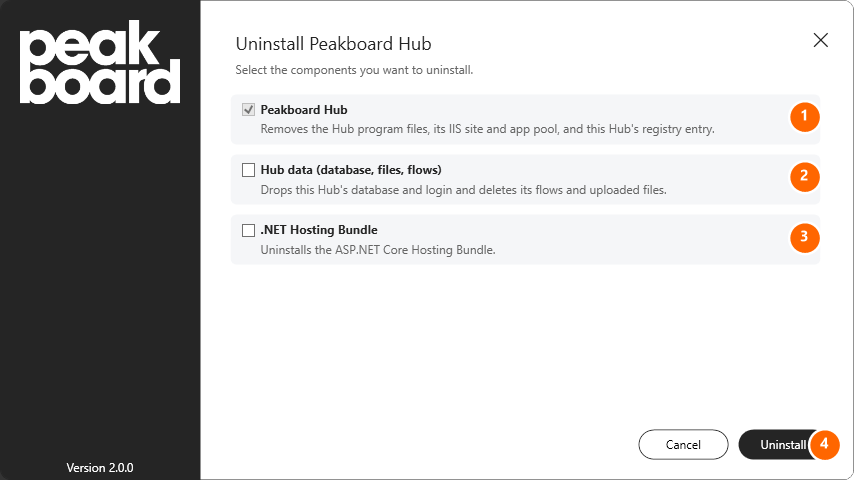
Task: Click the Version 2.0.0 text
Action: pyautogui.click(x=100, y=467)
